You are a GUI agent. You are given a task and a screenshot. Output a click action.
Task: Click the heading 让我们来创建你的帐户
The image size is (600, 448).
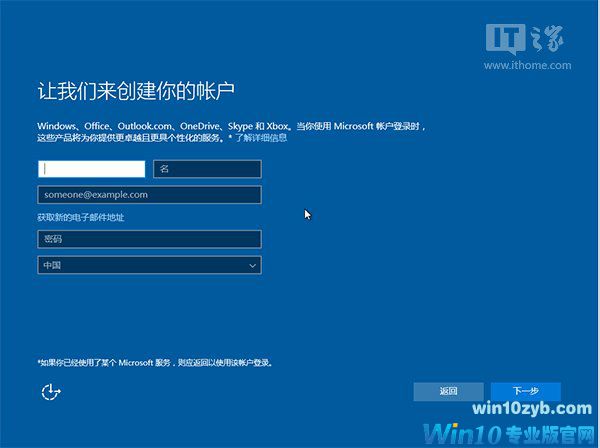[136, 91]
